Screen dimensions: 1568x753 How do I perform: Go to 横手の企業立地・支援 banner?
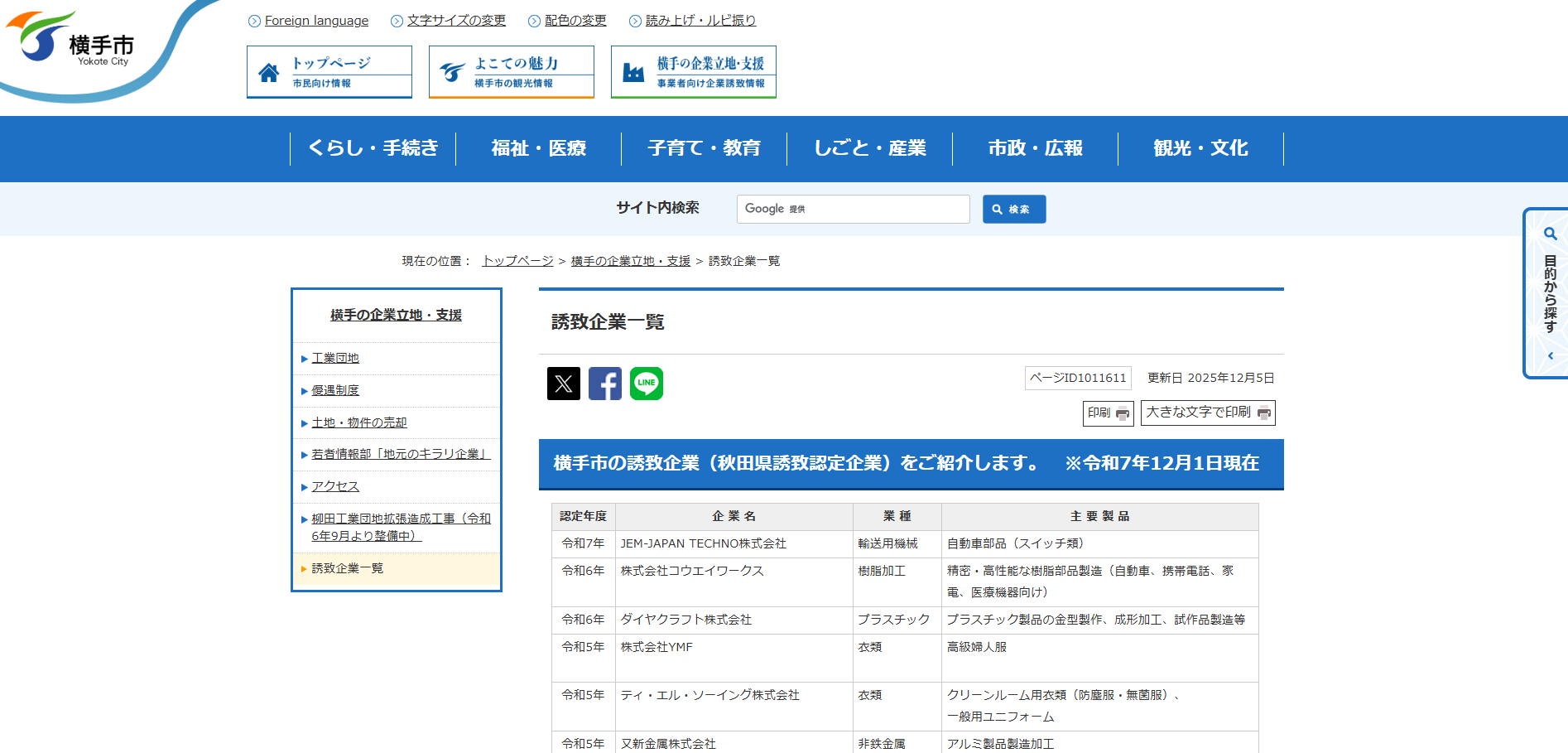point(694,72)
